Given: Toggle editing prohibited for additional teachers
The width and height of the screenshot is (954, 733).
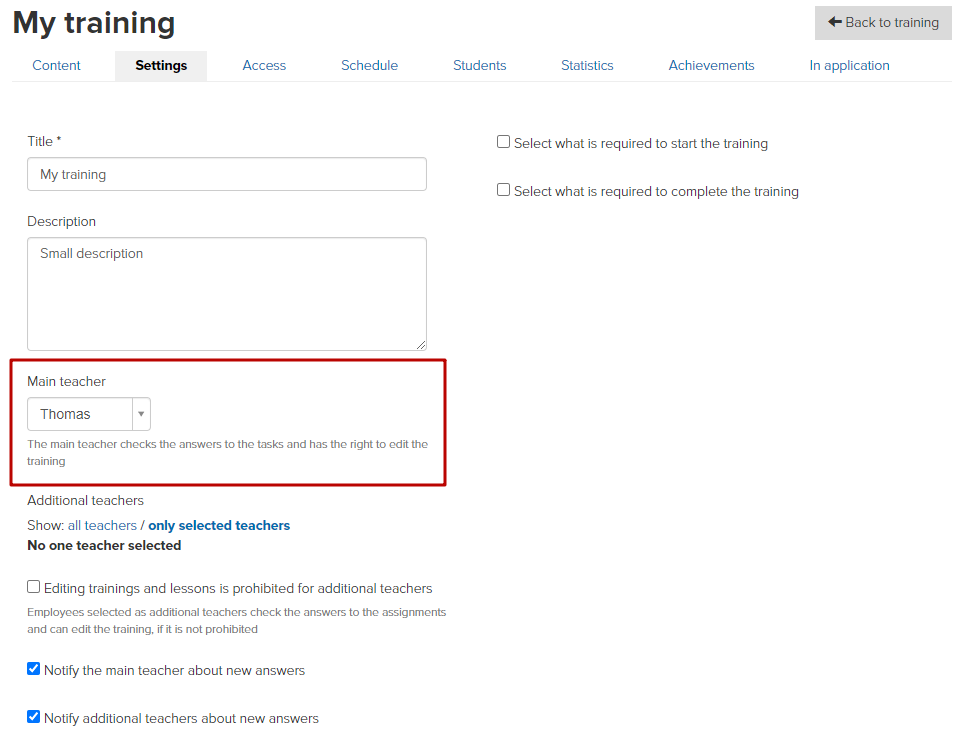Looking at the screenshot, I should (x=33, y=586).
